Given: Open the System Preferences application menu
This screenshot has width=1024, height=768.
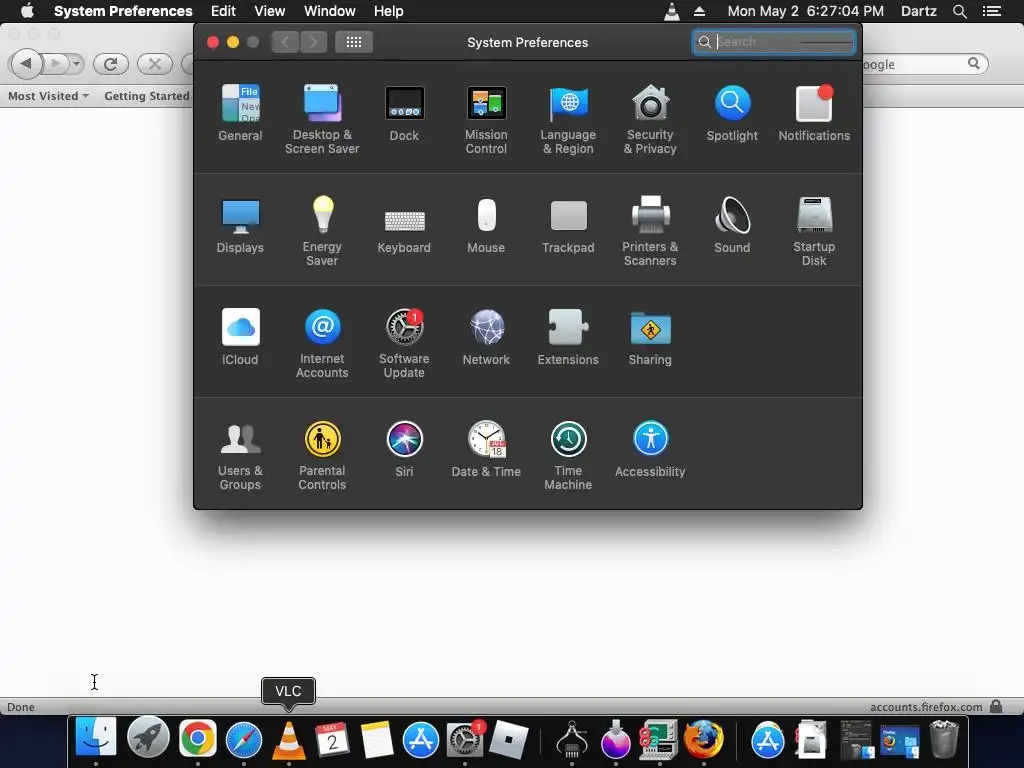Looking at the screenshot, I should 123,11.
